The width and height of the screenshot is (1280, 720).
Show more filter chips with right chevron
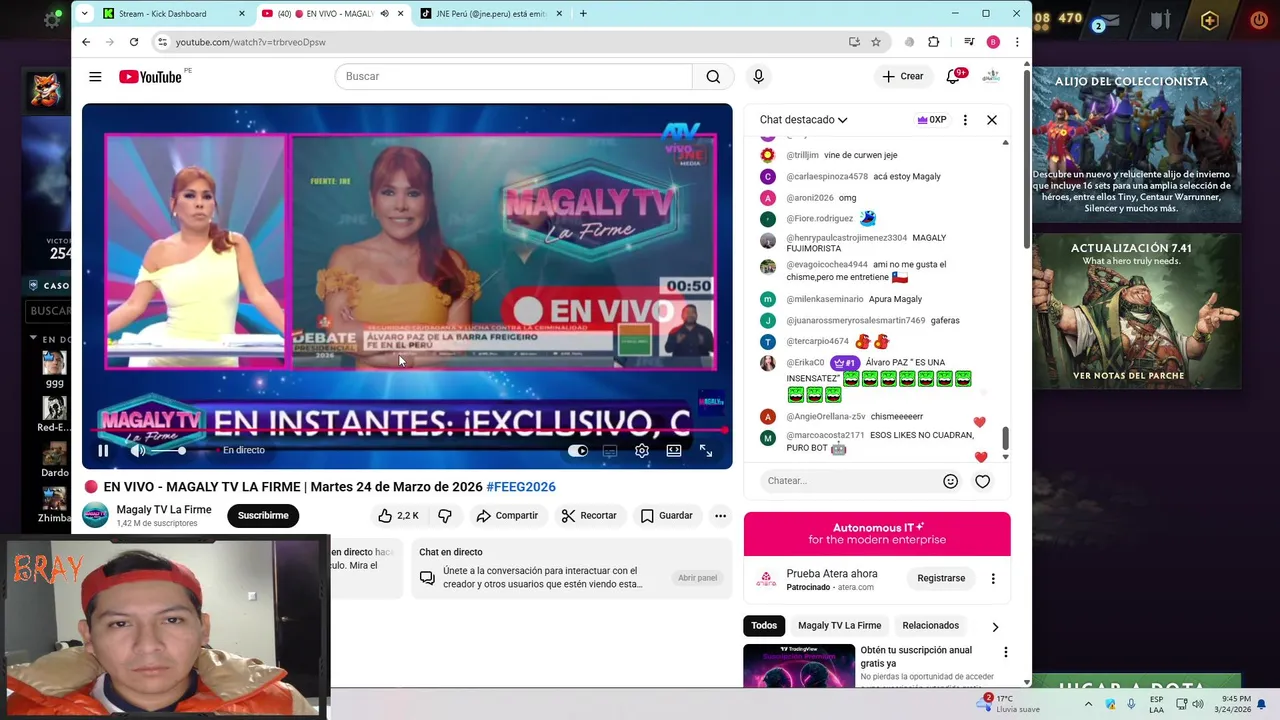(x=995, y=627)
